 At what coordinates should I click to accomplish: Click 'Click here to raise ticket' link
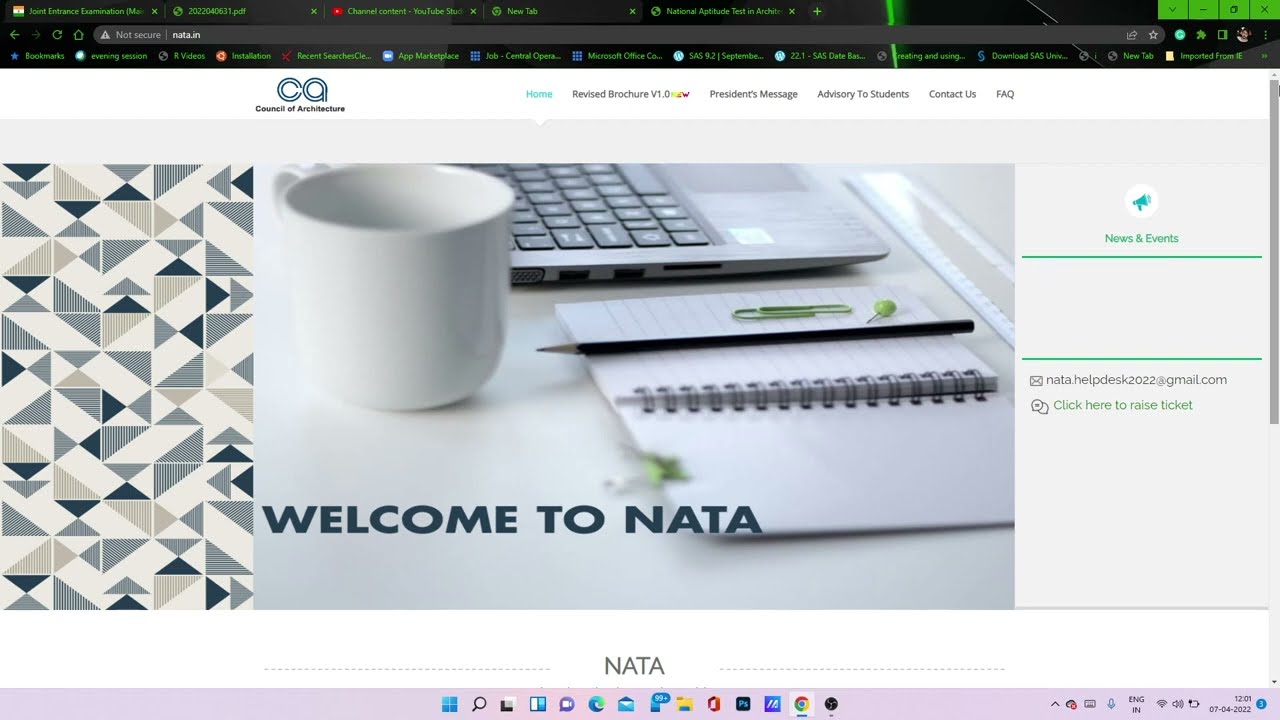click(1123, 405)
